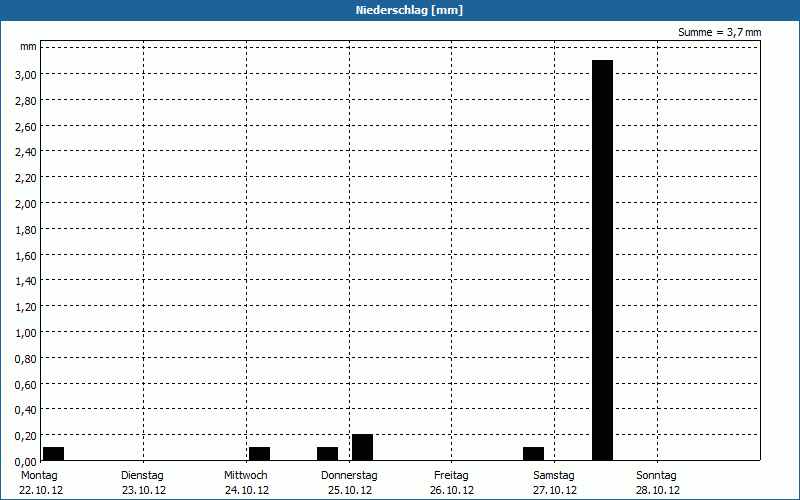
Task: Click the date 26.10.12
Action: pyautogui.click(x=452, y=491)
